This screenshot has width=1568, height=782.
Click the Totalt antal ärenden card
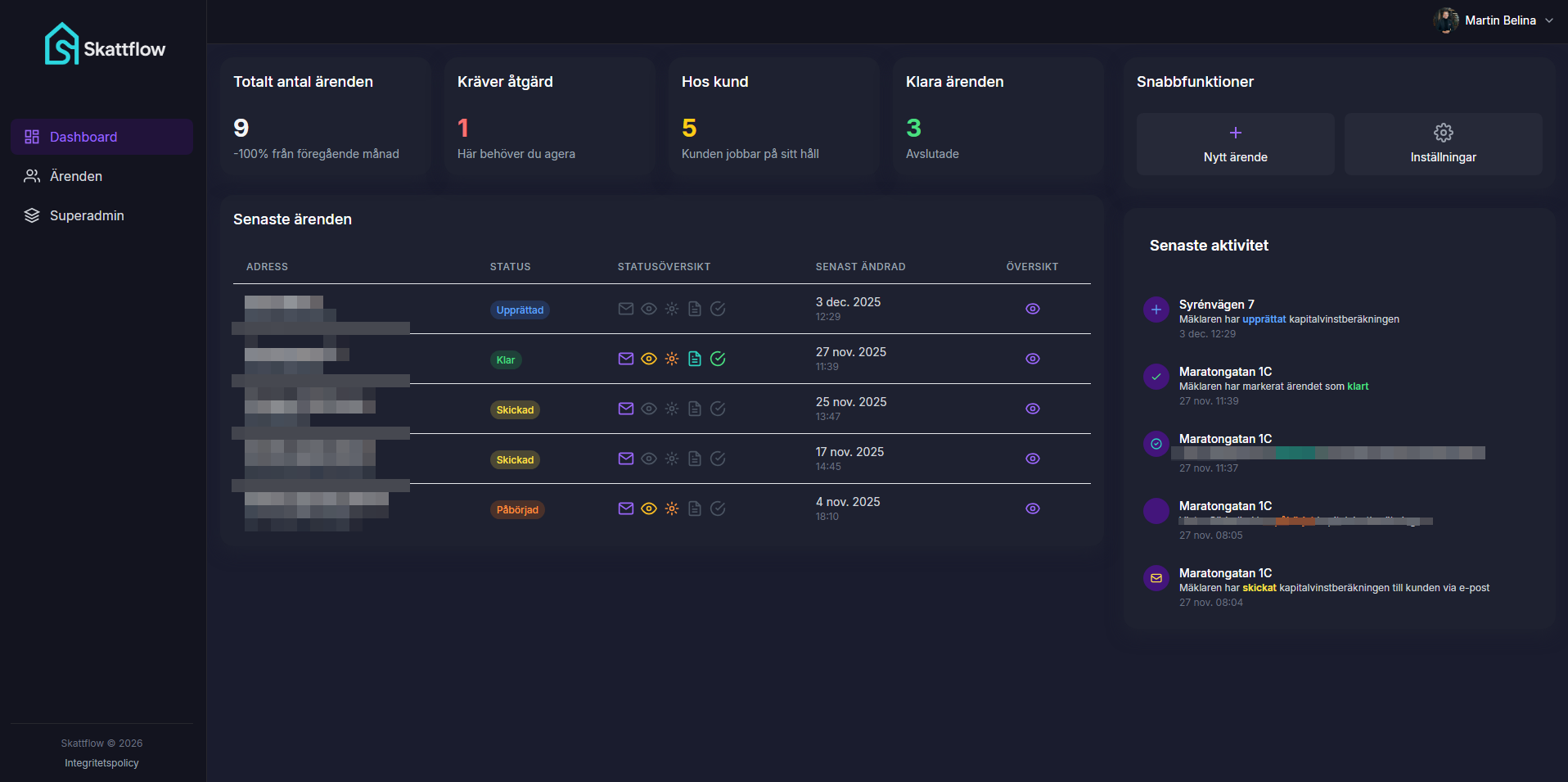pyautogui.click(x=325, y=116)
